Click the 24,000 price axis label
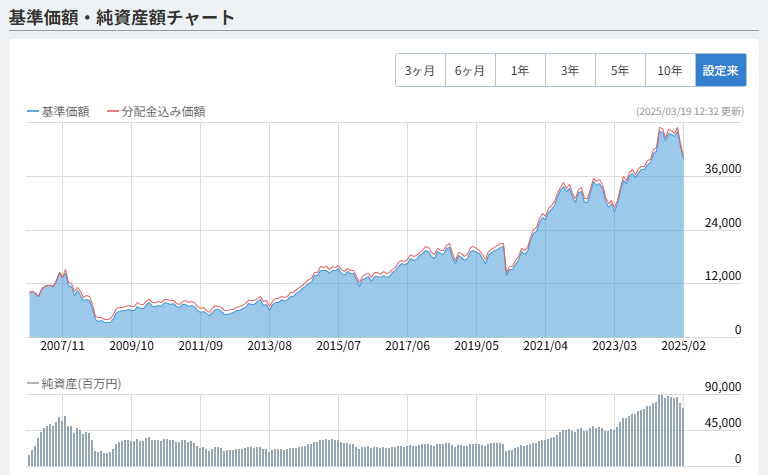 723,223
